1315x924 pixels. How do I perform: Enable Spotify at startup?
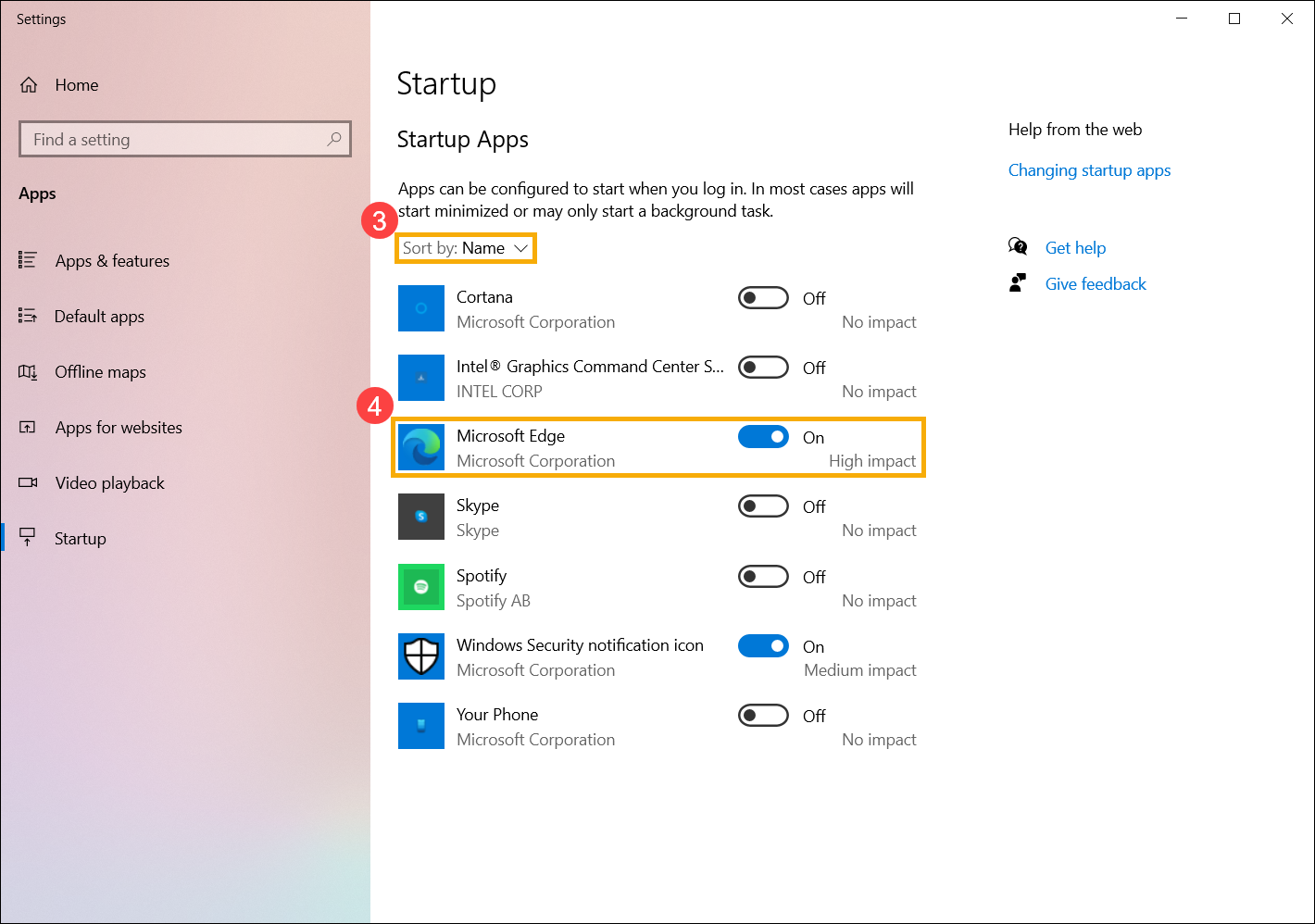763,577
